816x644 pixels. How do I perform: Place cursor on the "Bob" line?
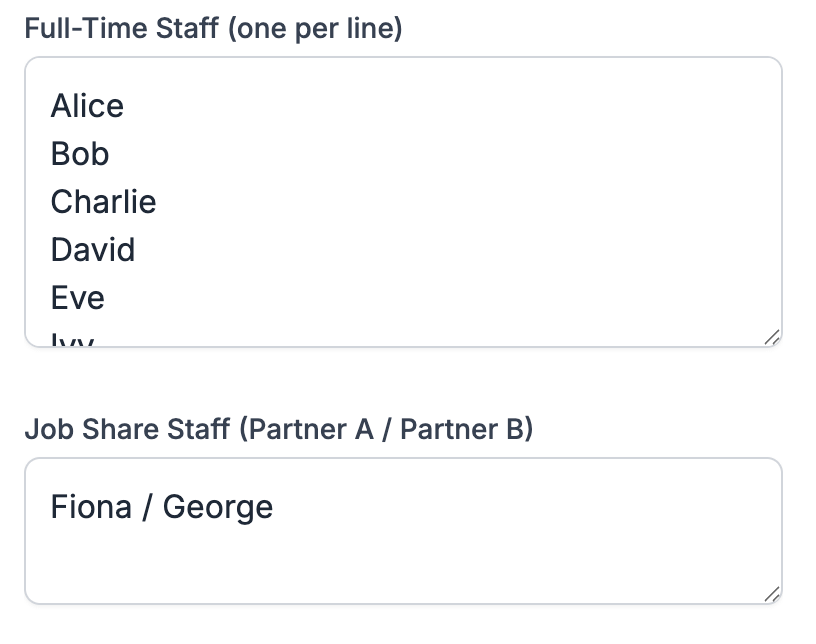click(80, 154)
